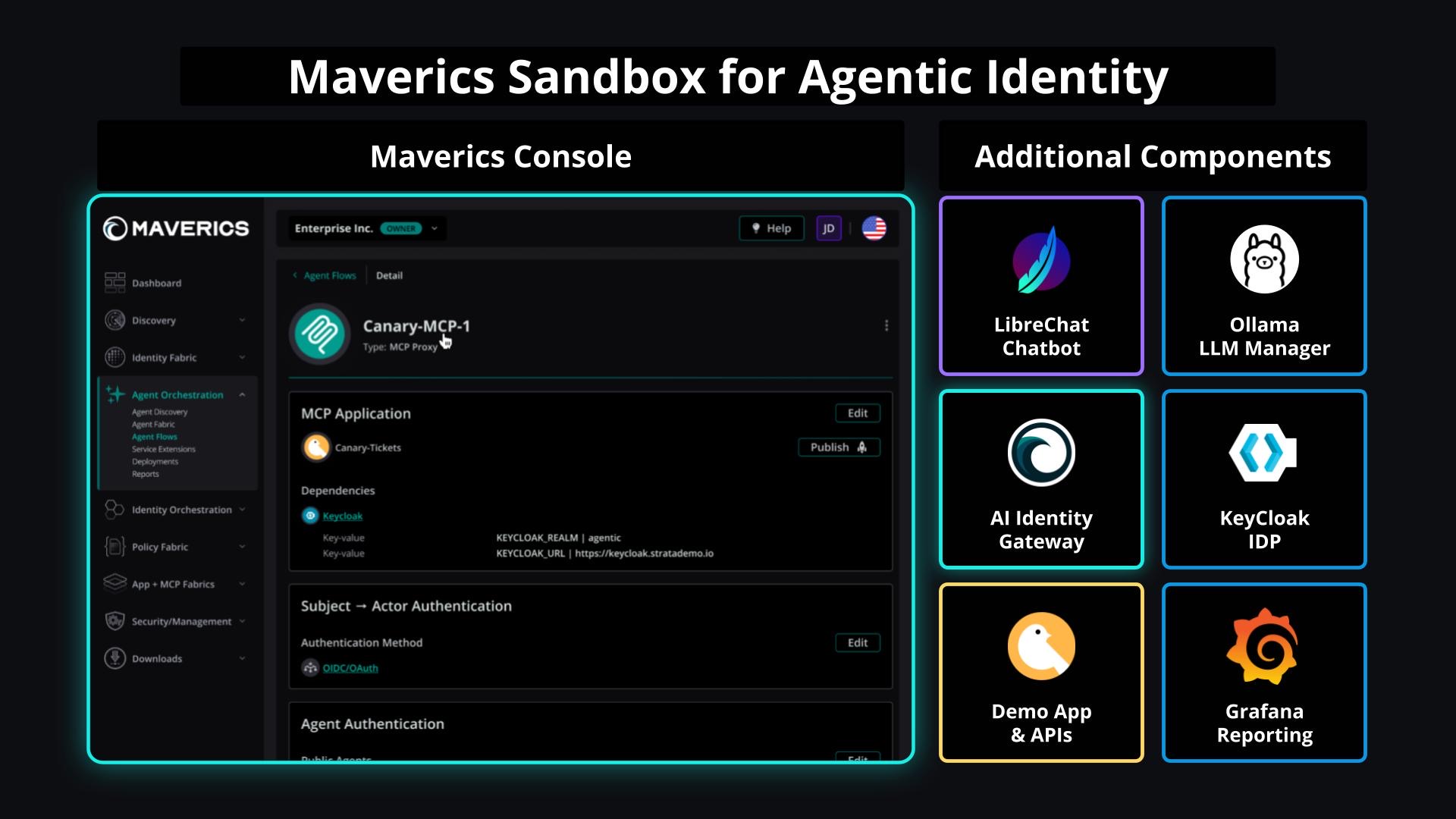Click the Identity Fabric sphere icon
This screenshot has height=819, width=1456.
coord(114,357)
